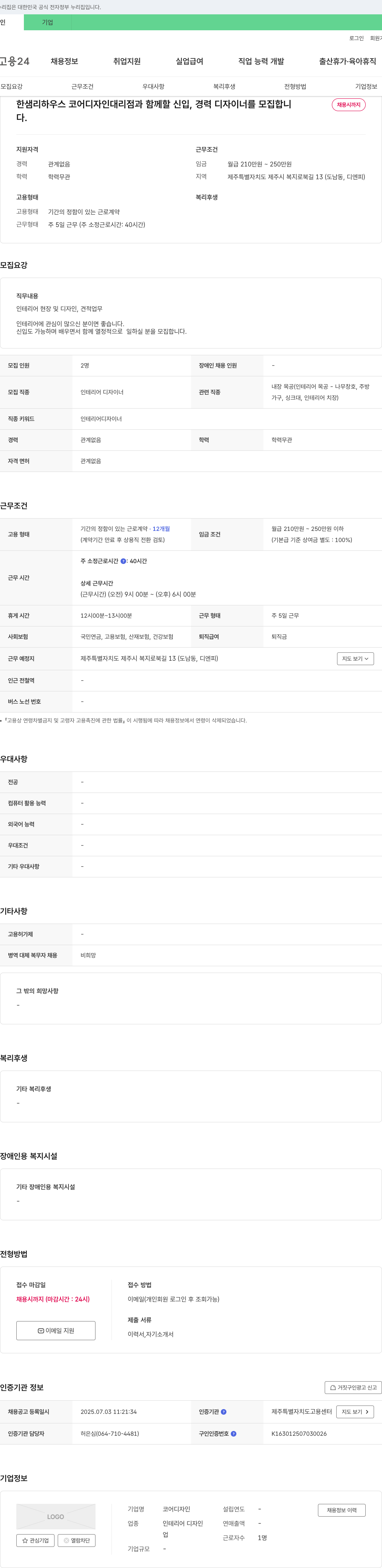Image resolution: width=382 pixels, height=1568 pixels.
Task: Open 지도 보기 for 제주특별자치도고용센터
Action: tap(355, 1411)
